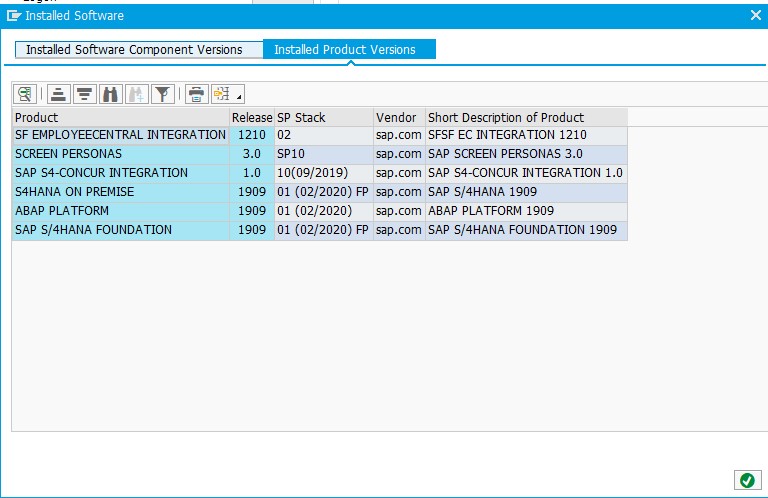Print the product list
Image resolution: width=768 pixels, height=498 pixels.
coord(196,94)
